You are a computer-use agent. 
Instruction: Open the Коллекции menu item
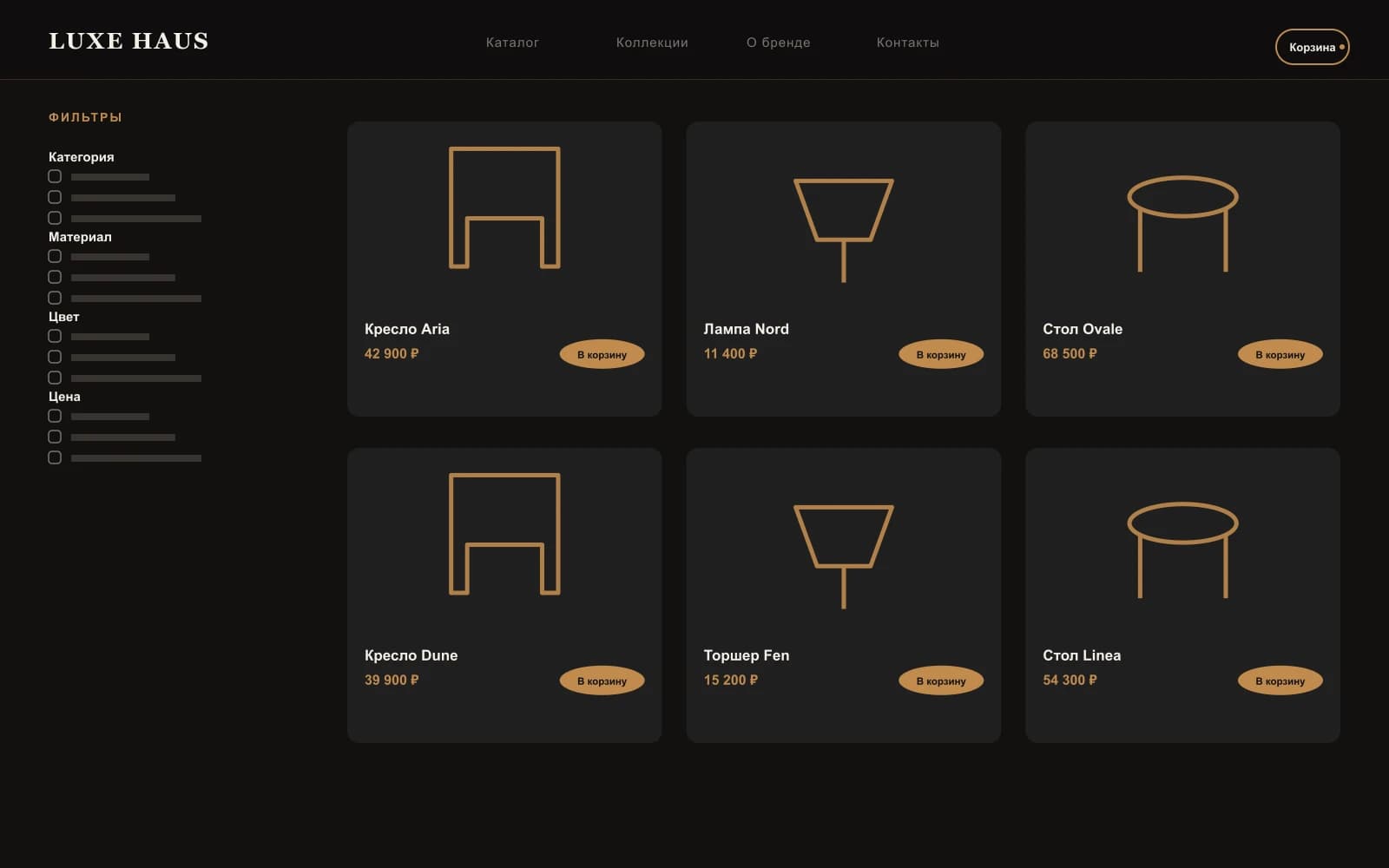[x=652, y=43]
